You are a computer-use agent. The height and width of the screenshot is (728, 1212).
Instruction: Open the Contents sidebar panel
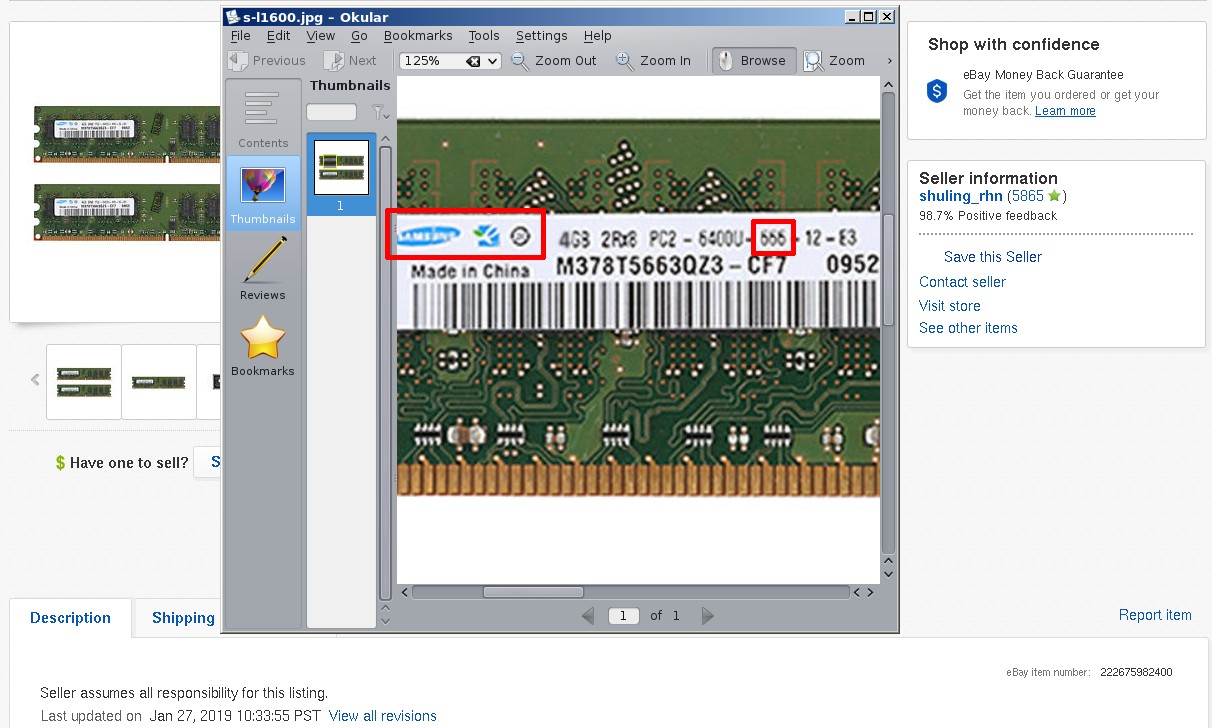pyautogui.click(x=263, y=118)
